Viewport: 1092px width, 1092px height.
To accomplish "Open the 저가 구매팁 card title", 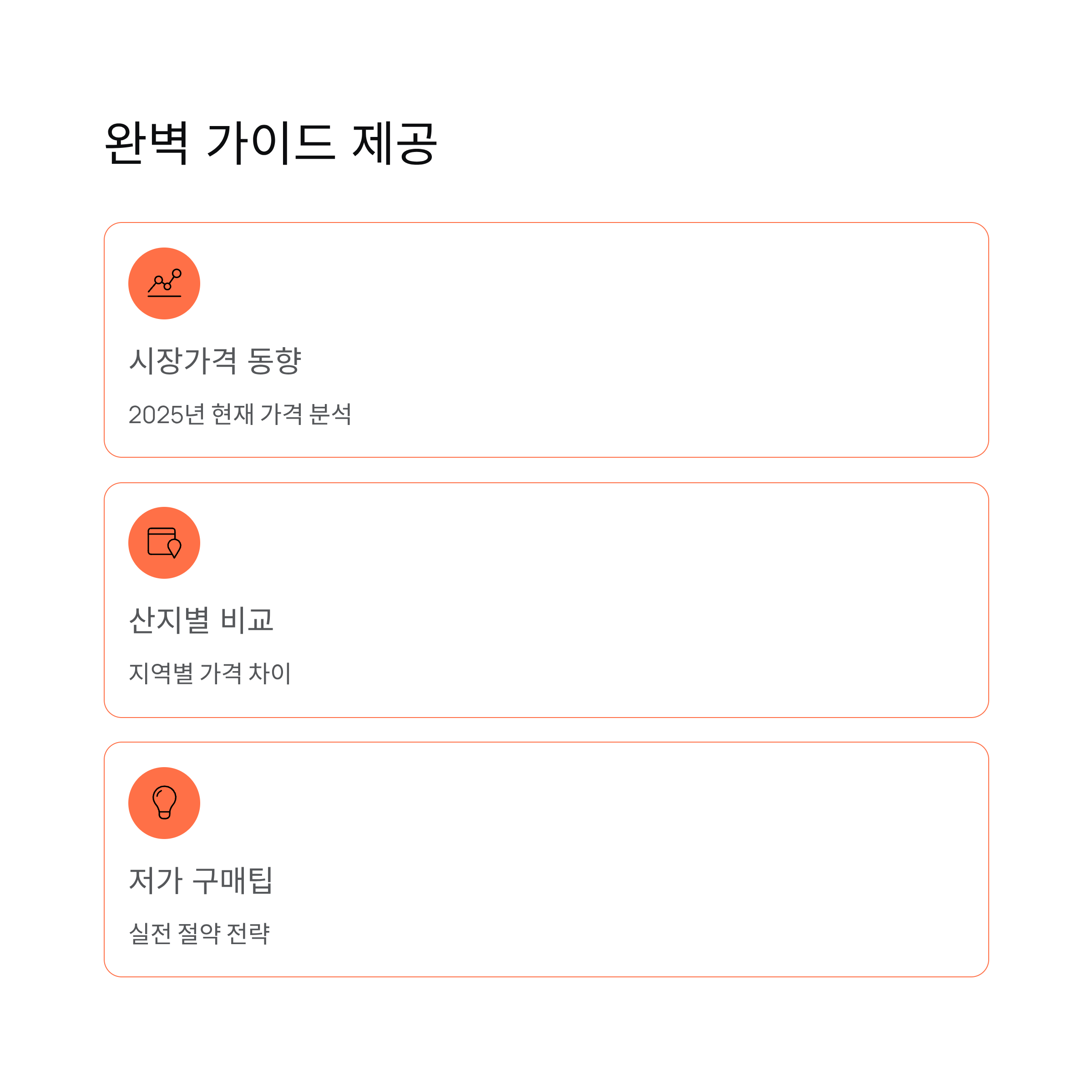I will coord(201,880).
